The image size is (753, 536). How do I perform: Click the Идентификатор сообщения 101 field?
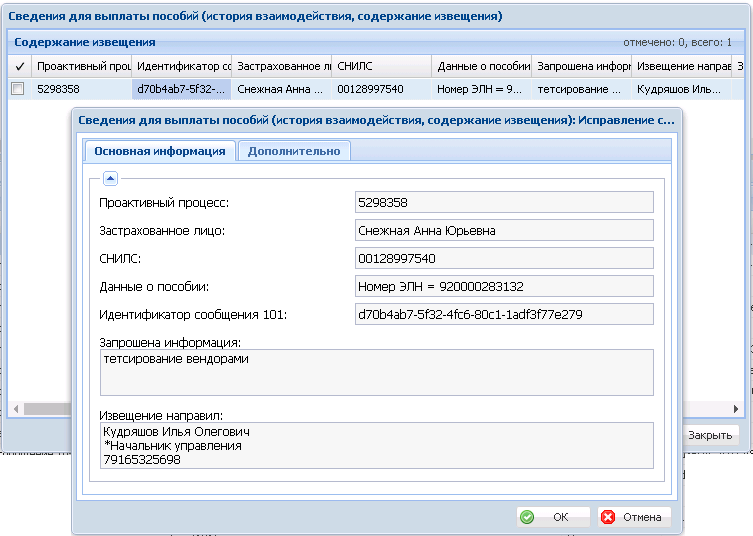504,314
